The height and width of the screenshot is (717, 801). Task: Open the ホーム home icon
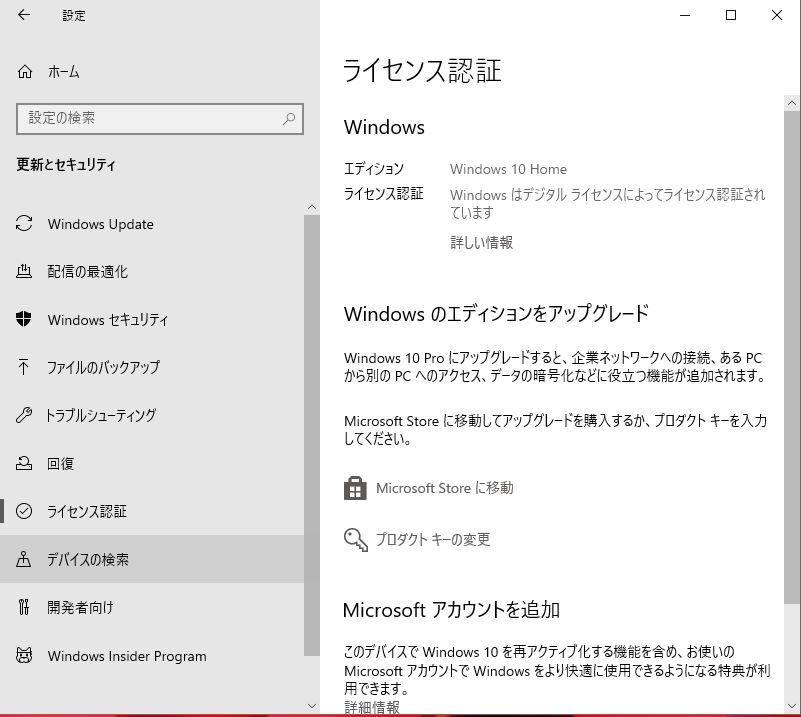(x=25, y=72)
